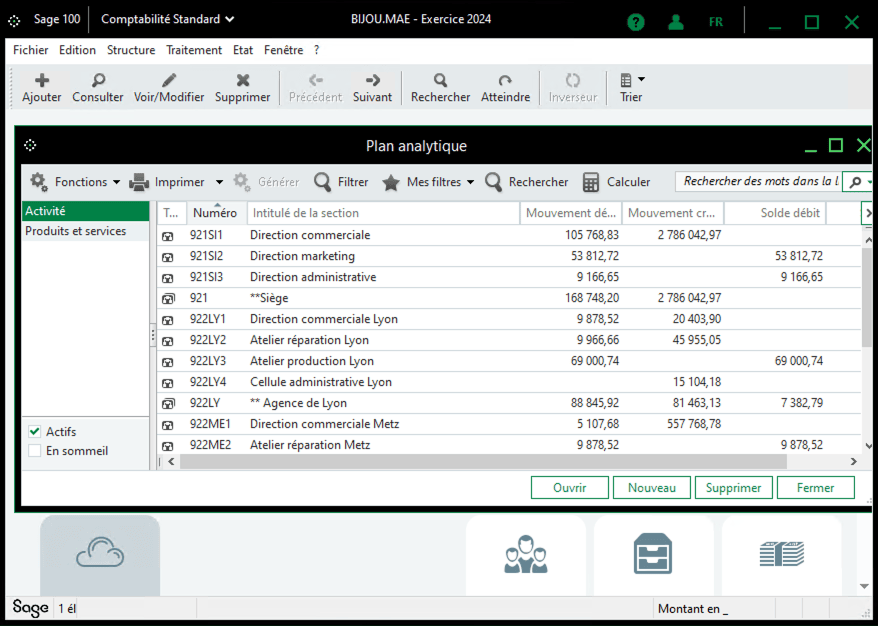Click the Trier sort icon
Viewport: 878px width, 626px height.
[x=626, y=81]
